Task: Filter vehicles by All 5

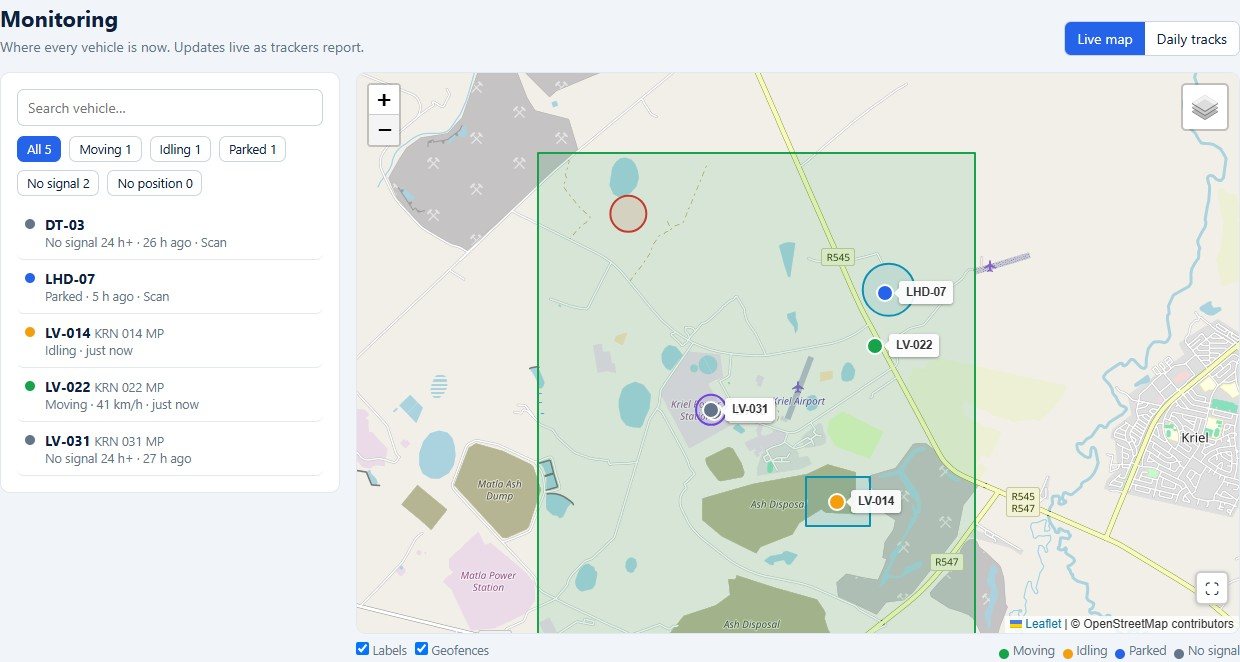Action: coord(39,150)
